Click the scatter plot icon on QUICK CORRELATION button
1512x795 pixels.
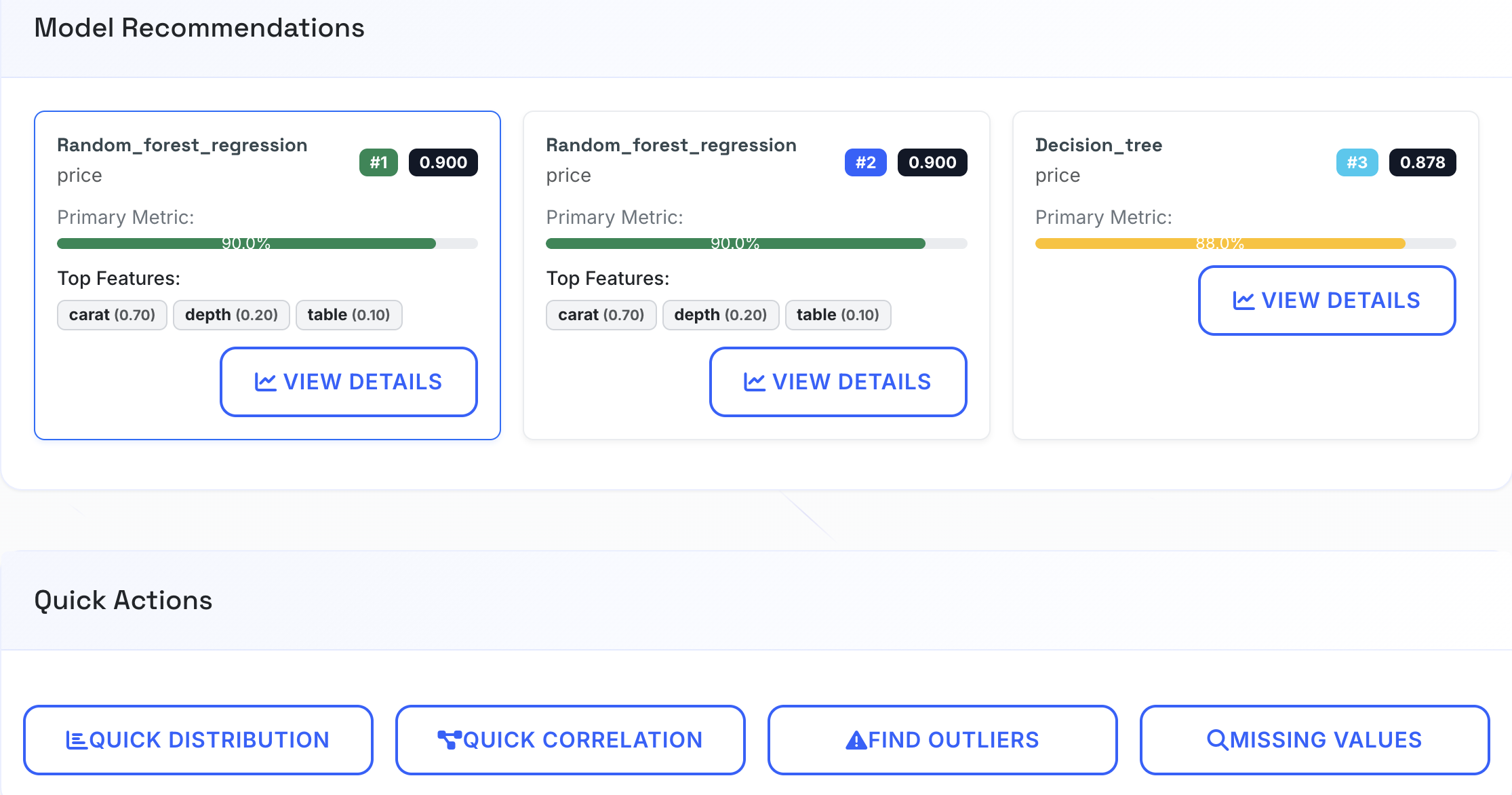click(x=451, y=739)
